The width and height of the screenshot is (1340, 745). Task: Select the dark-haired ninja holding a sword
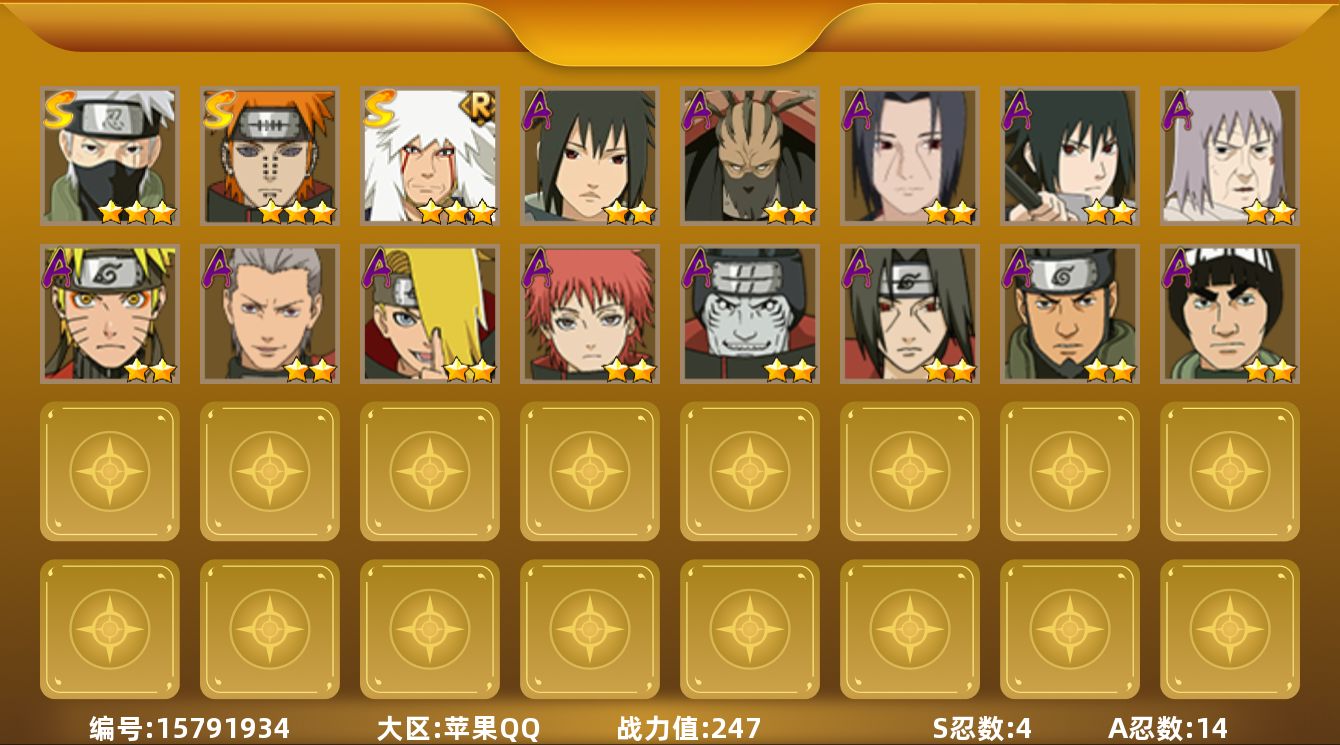point(1069,156)
